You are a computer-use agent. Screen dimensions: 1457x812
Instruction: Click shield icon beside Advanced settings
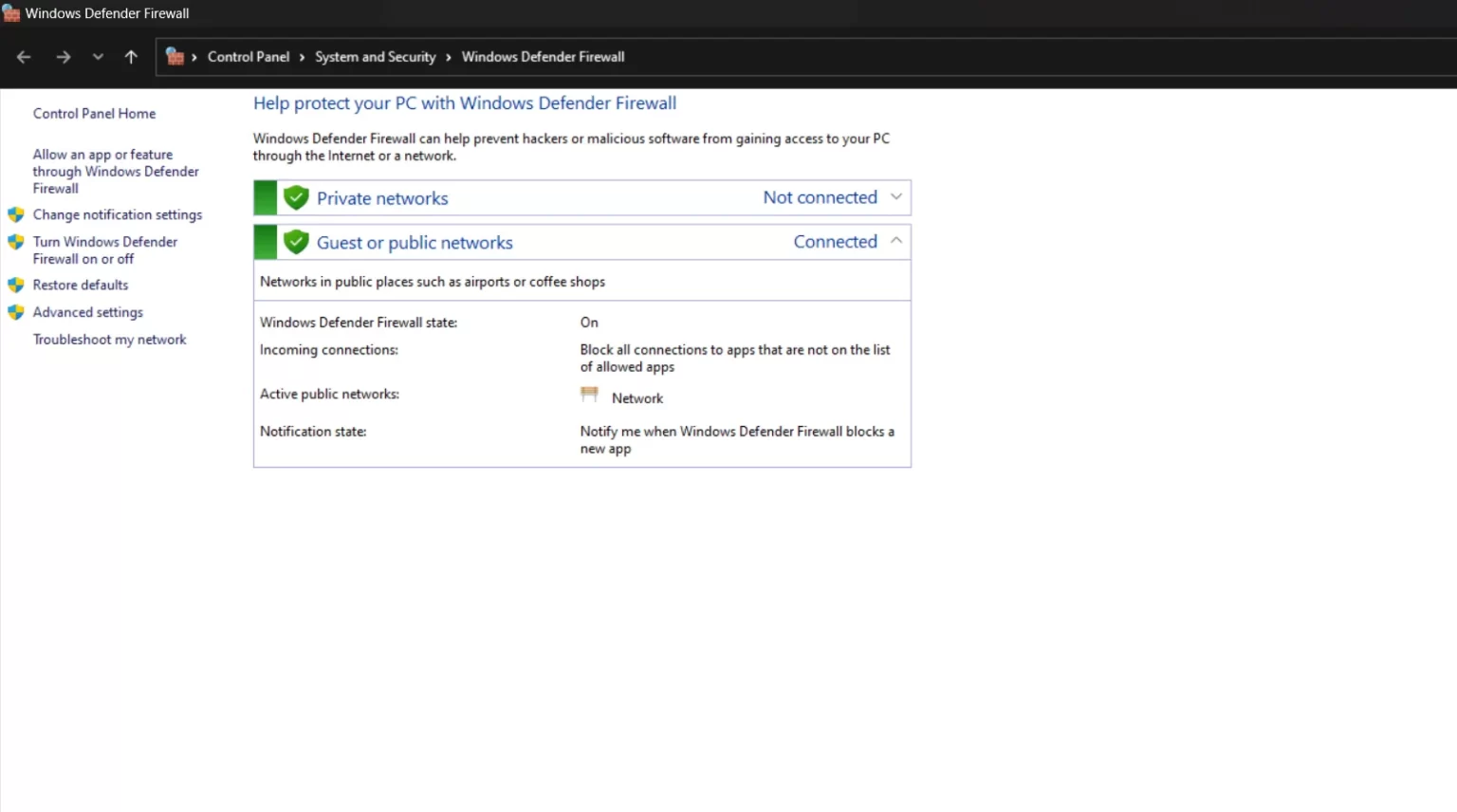click(16, 312)
